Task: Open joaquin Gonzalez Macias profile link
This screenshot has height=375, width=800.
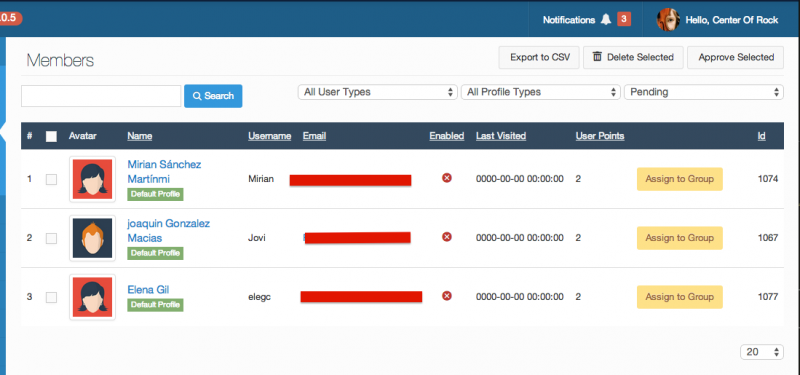Action: pyautogui.click(x=168, y=231)
